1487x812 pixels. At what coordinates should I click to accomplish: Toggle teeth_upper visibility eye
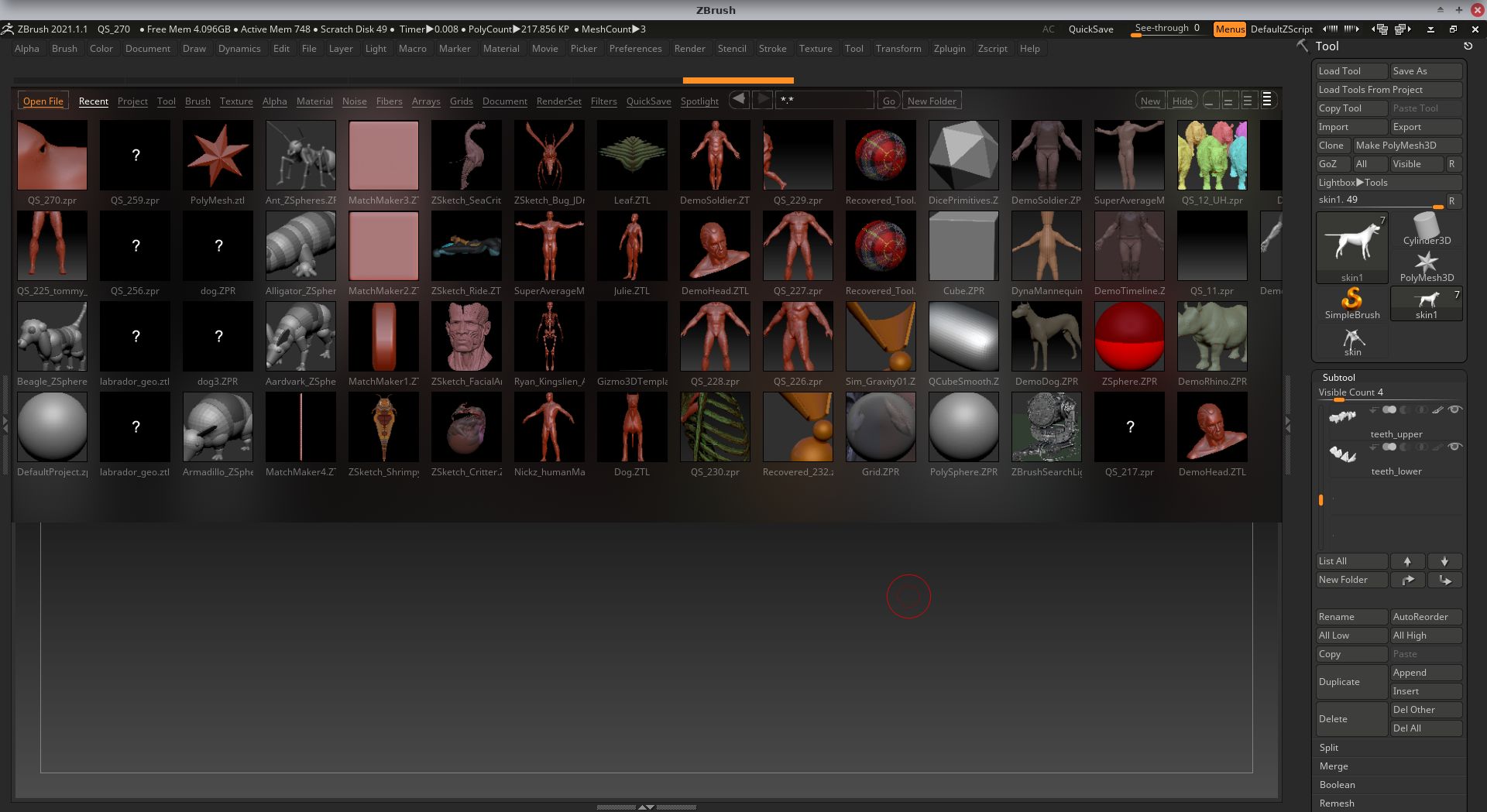tap(1455, 410)
